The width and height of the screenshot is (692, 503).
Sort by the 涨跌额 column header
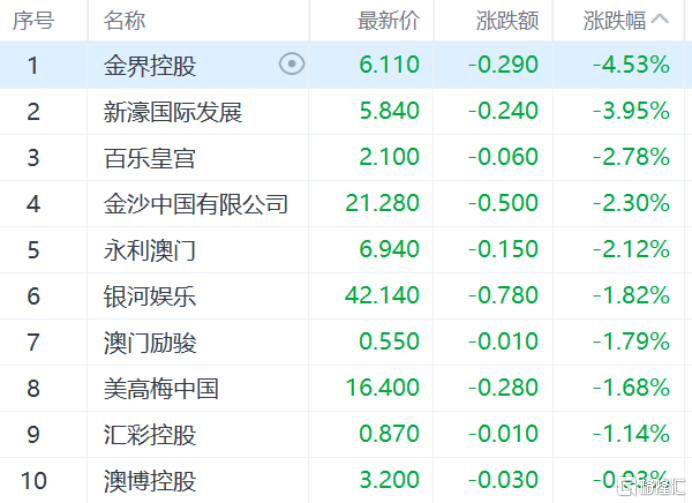coord(507,20)
